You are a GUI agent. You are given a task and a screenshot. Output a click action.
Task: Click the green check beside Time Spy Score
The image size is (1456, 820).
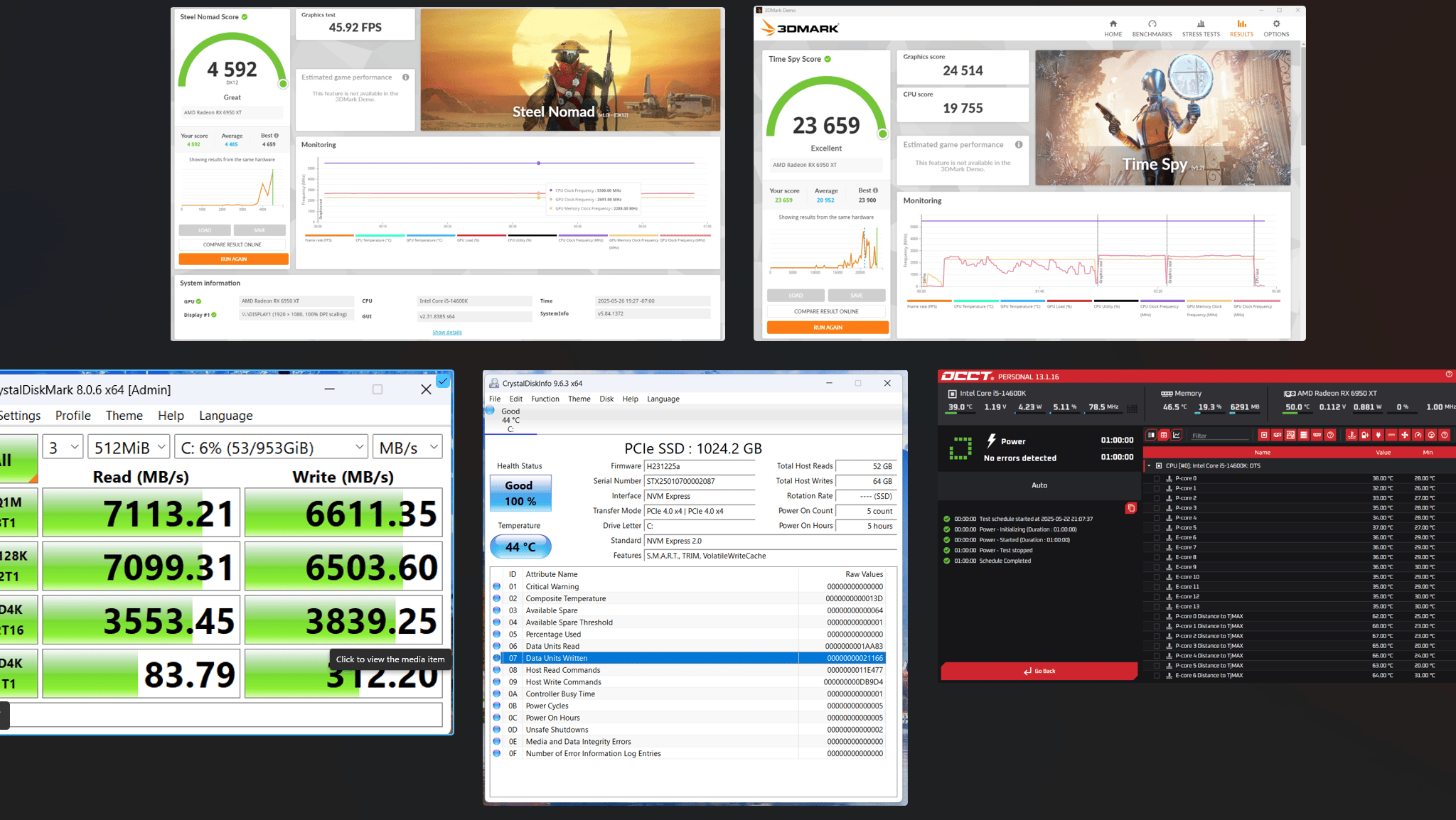coord(828,59)
